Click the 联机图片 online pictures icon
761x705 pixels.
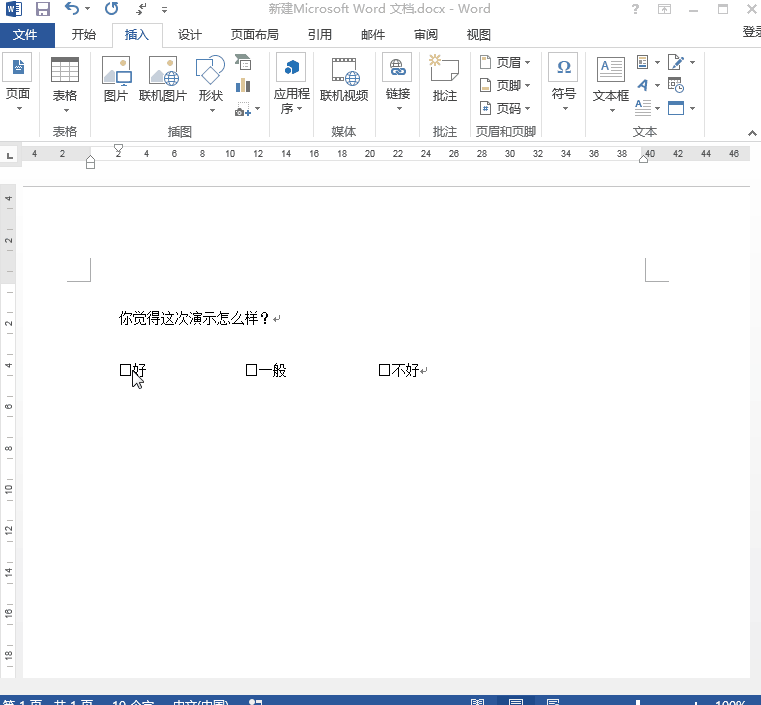[x=163, y=70]
